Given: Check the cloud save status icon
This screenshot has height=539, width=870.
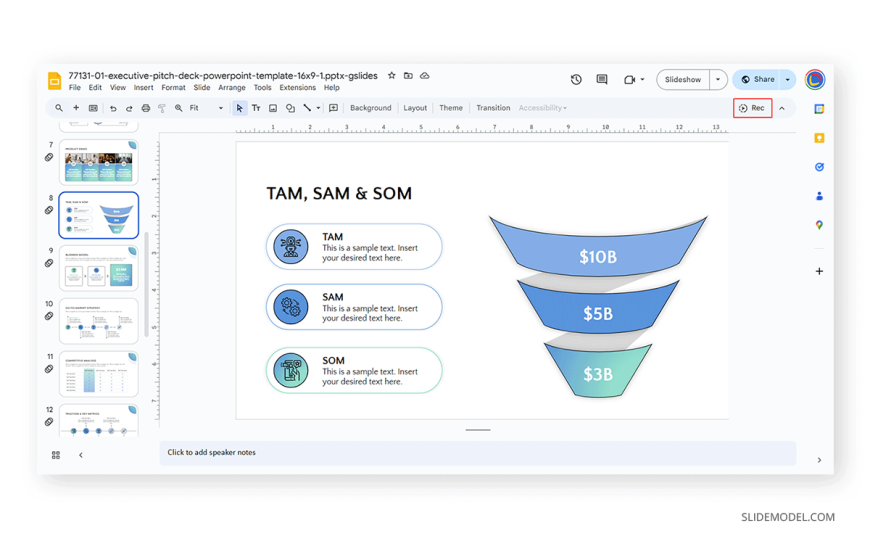Looking at the screenshot, I should 424,75.
